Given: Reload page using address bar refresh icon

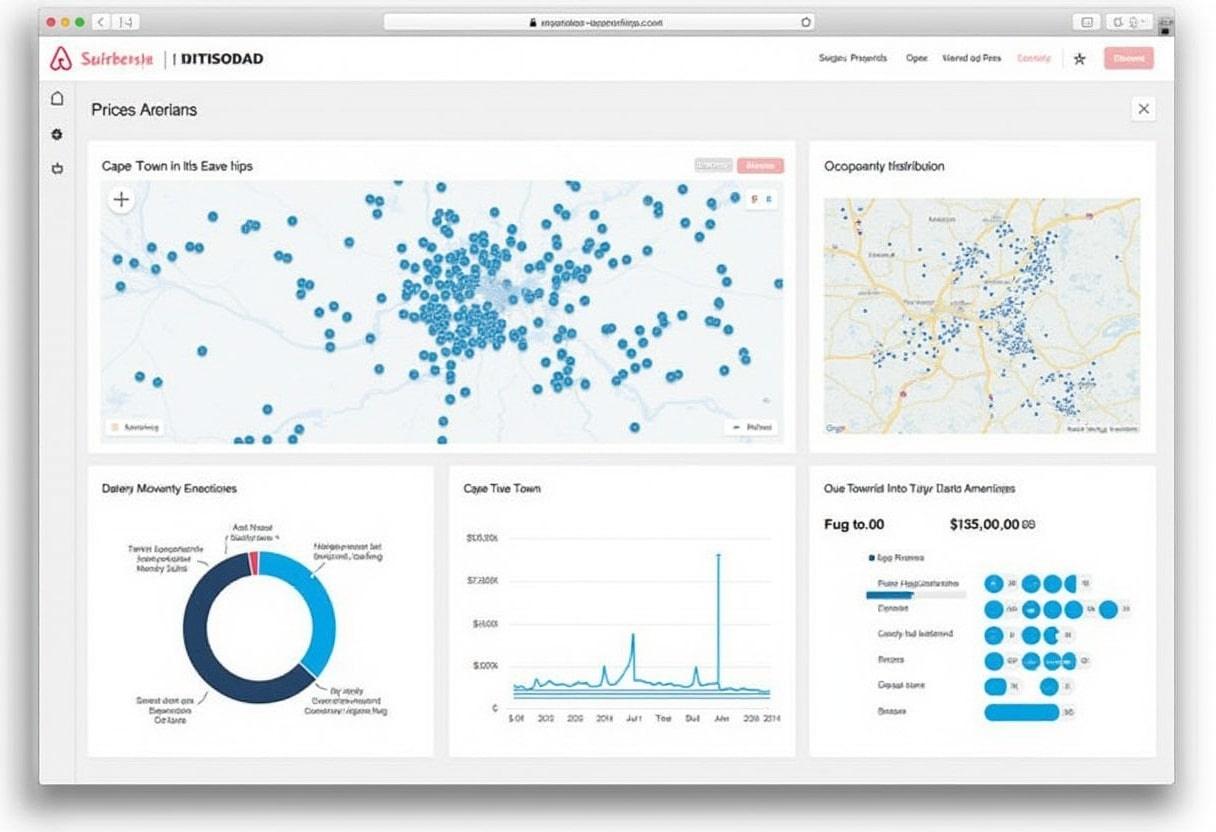Looking at the screenshot, I should 805,21.
